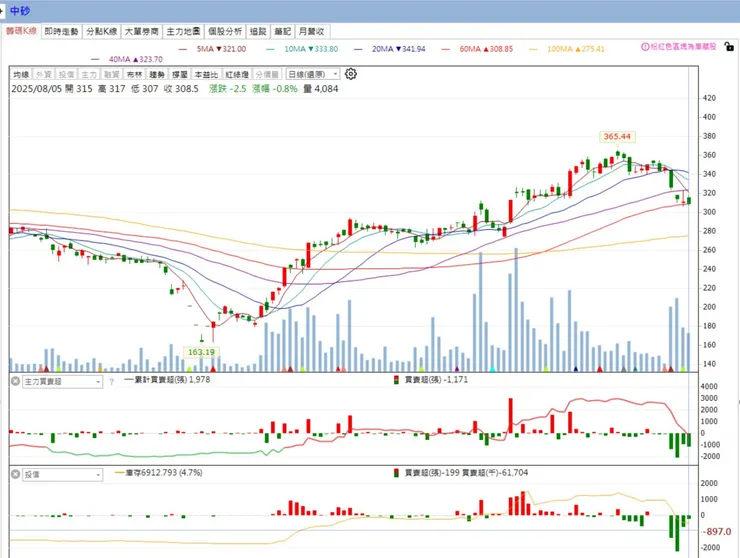The width and height of the screenshot is (740, 558).
Task: Toggle the 投信 overlay in chart toolbar
Action: (x=67, y=75)
